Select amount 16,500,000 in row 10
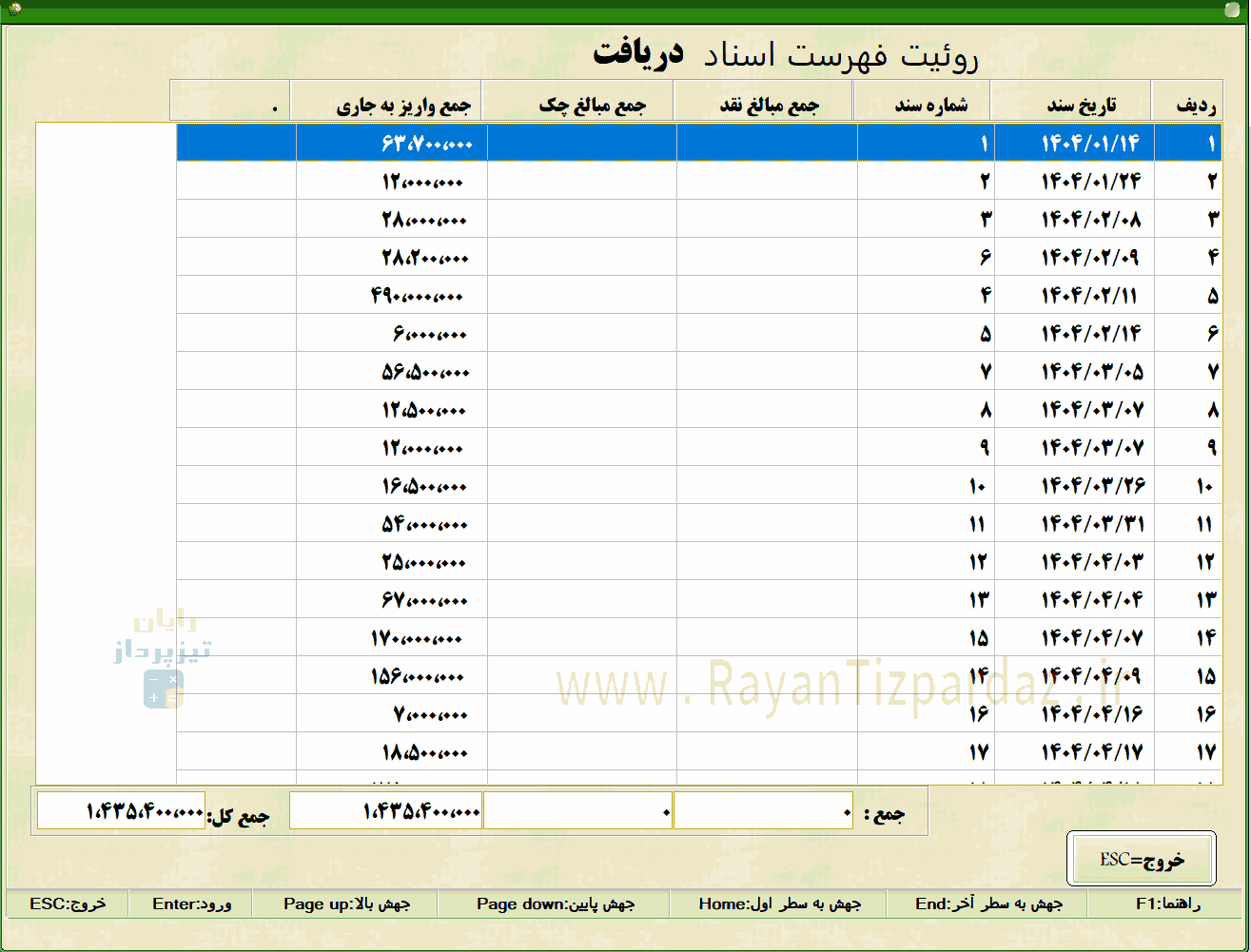 click(x=392, y=485)
